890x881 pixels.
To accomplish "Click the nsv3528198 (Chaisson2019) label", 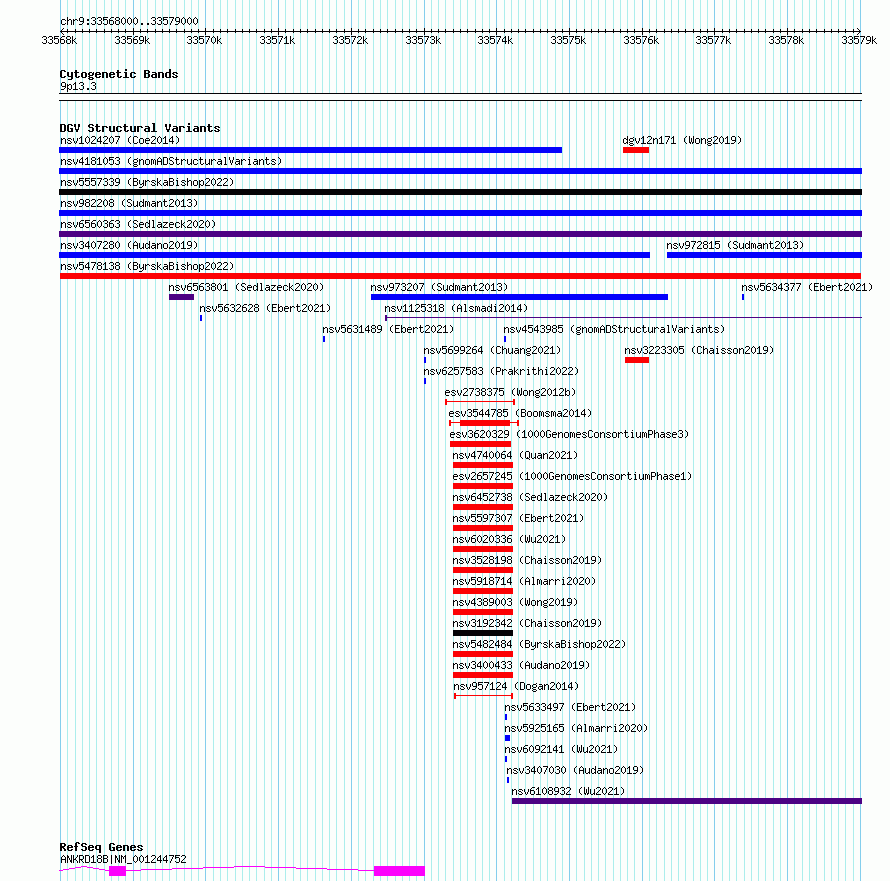I will click(527, 560).
